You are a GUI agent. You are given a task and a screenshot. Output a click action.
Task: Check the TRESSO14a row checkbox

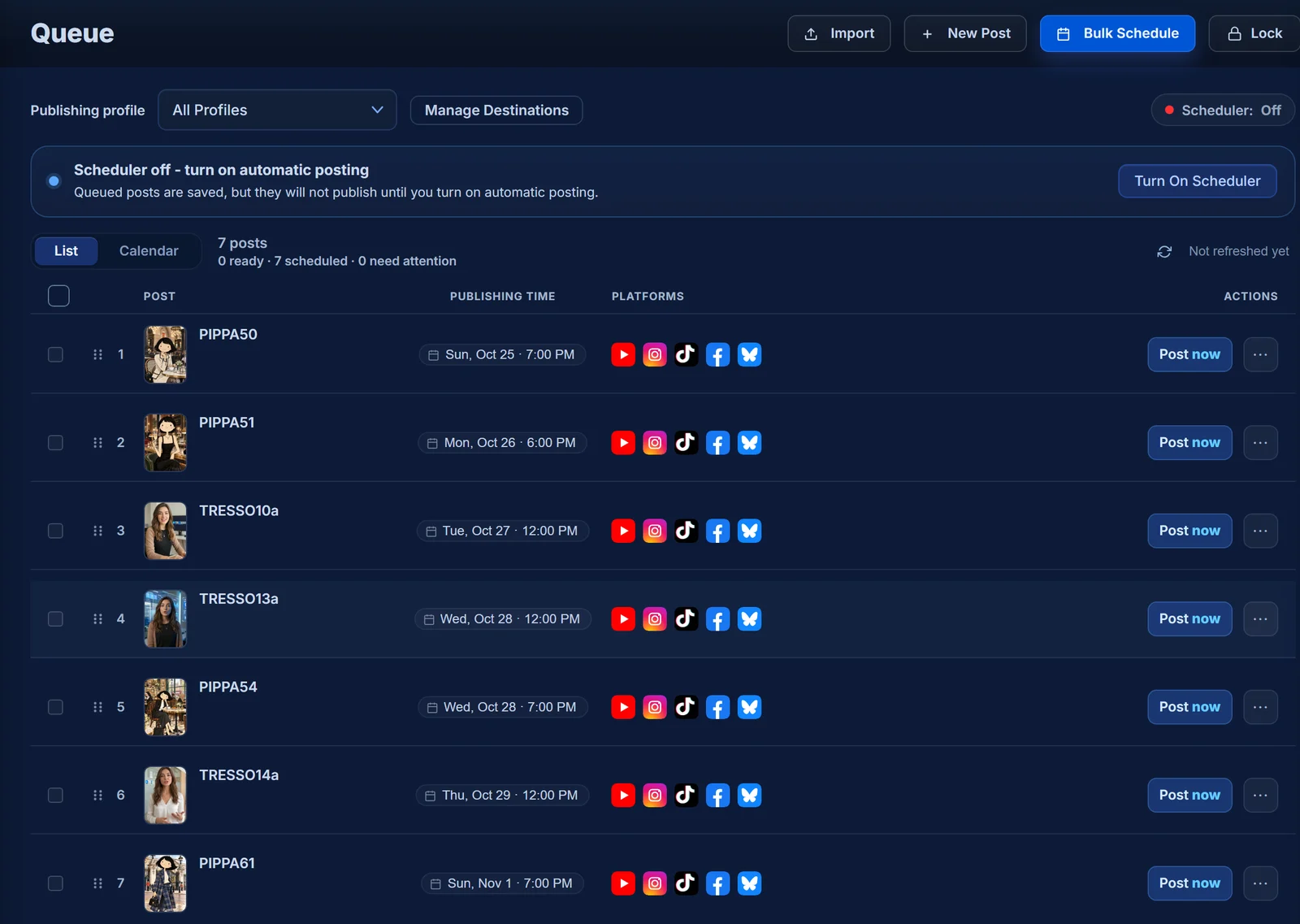pos(55,796)
